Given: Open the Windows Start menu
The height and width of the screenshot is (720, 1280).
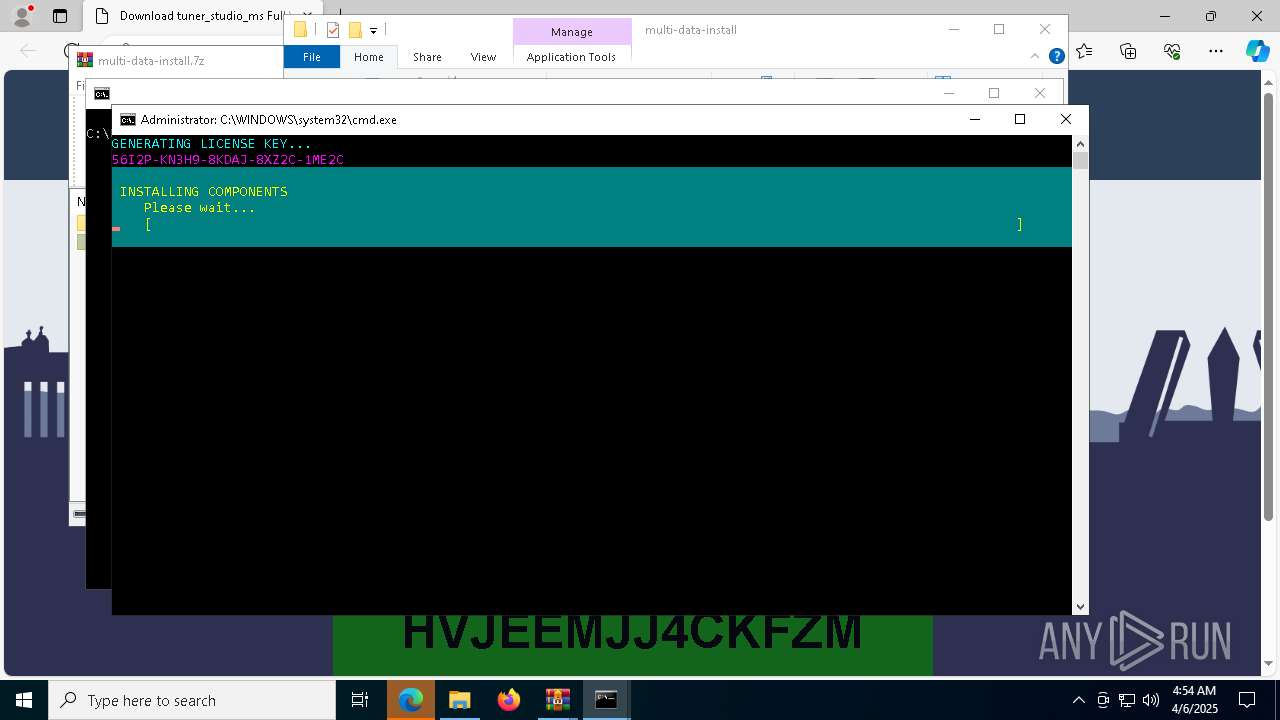Looking at the screenshot, I should coord(23,700).
